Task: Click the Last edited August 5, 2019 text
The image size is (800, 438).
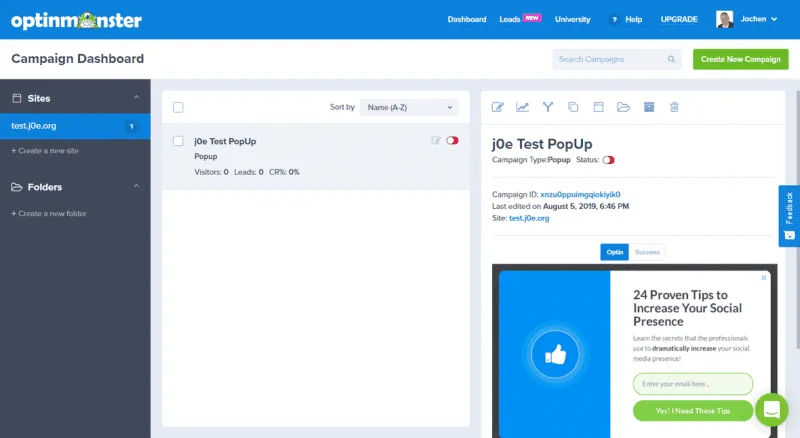Action: pos(560,206)
